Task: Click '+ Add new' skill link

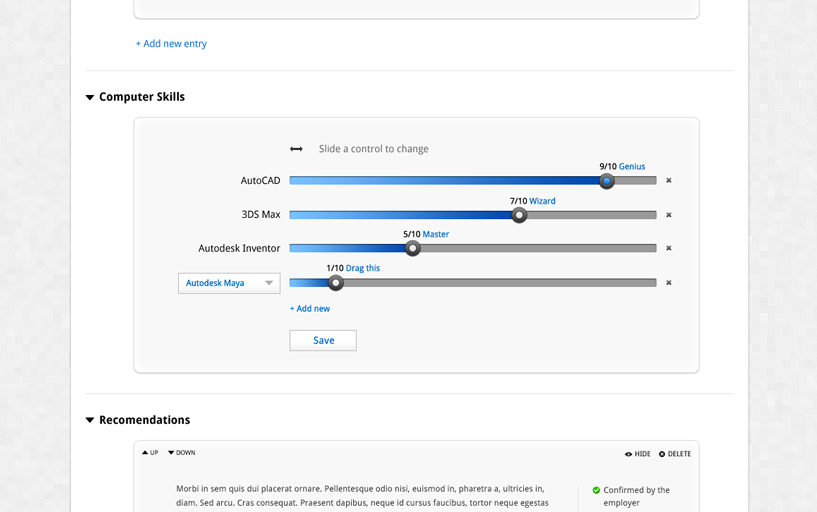Action: pyautogui.click(x=310, y=309)
